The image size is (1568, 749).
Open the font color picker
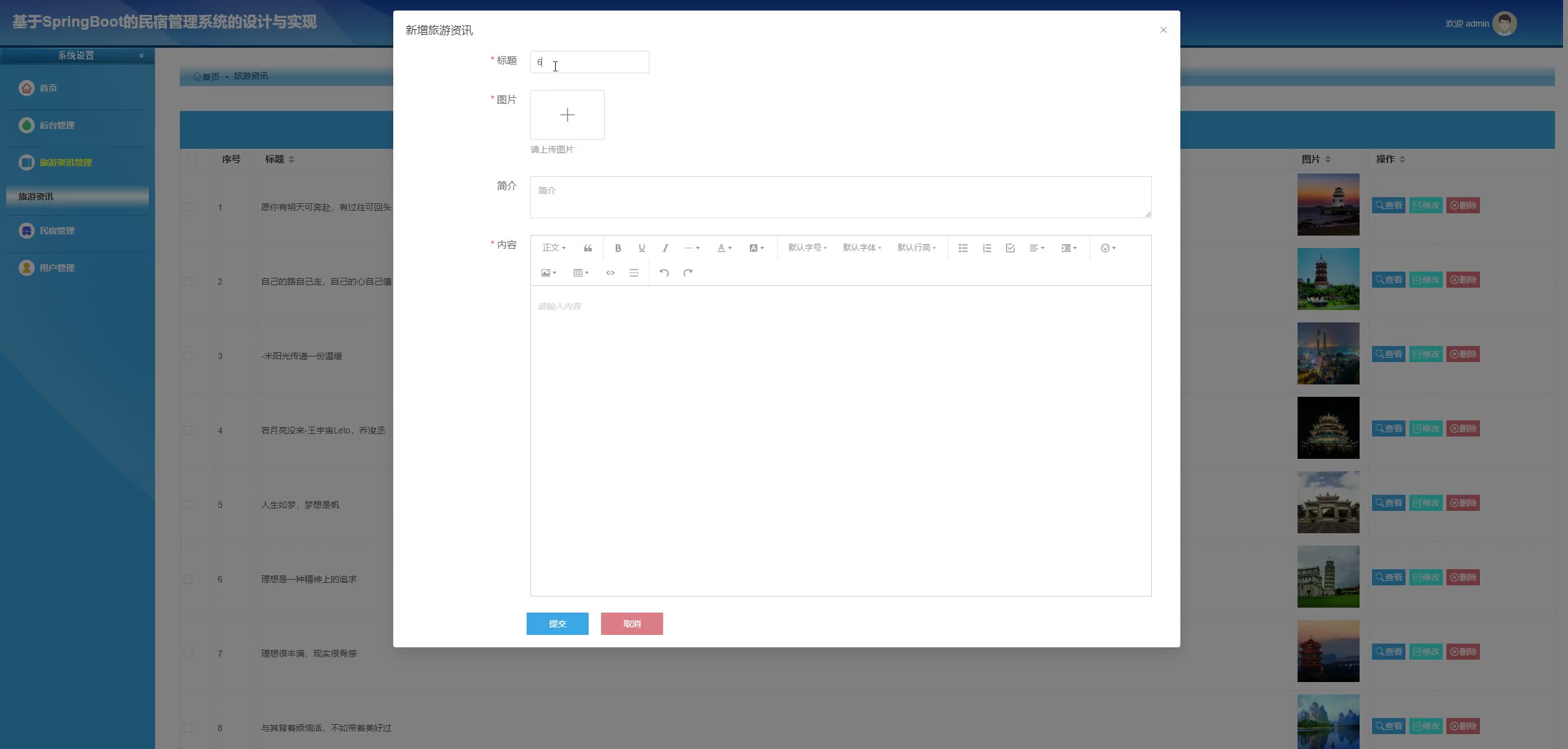[724, 248]
